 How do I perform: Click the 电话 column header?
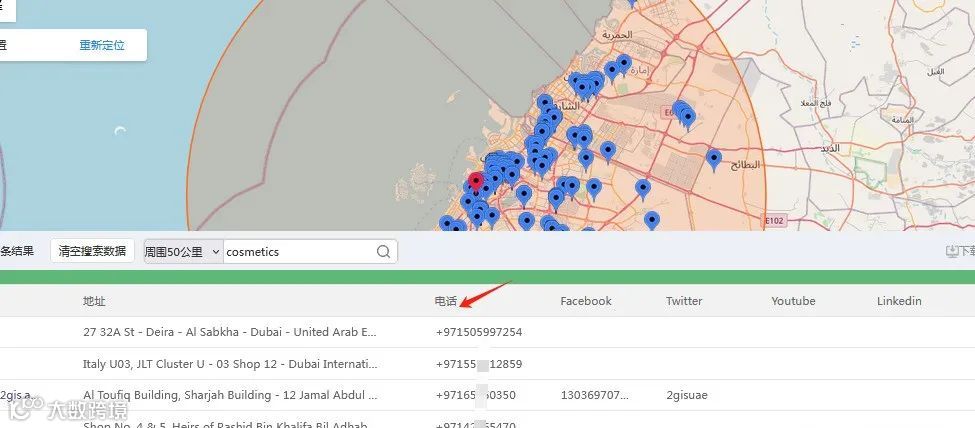(x=446, y=301)
